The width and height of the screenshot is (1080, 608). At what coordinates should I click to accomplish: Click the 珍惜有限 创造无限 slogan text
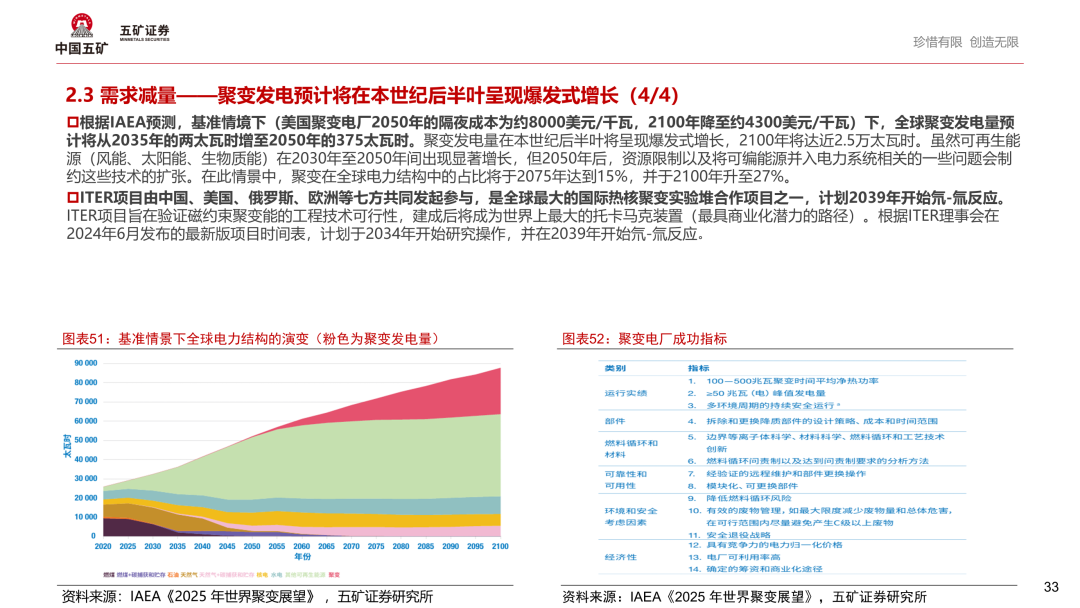(965, 42)
